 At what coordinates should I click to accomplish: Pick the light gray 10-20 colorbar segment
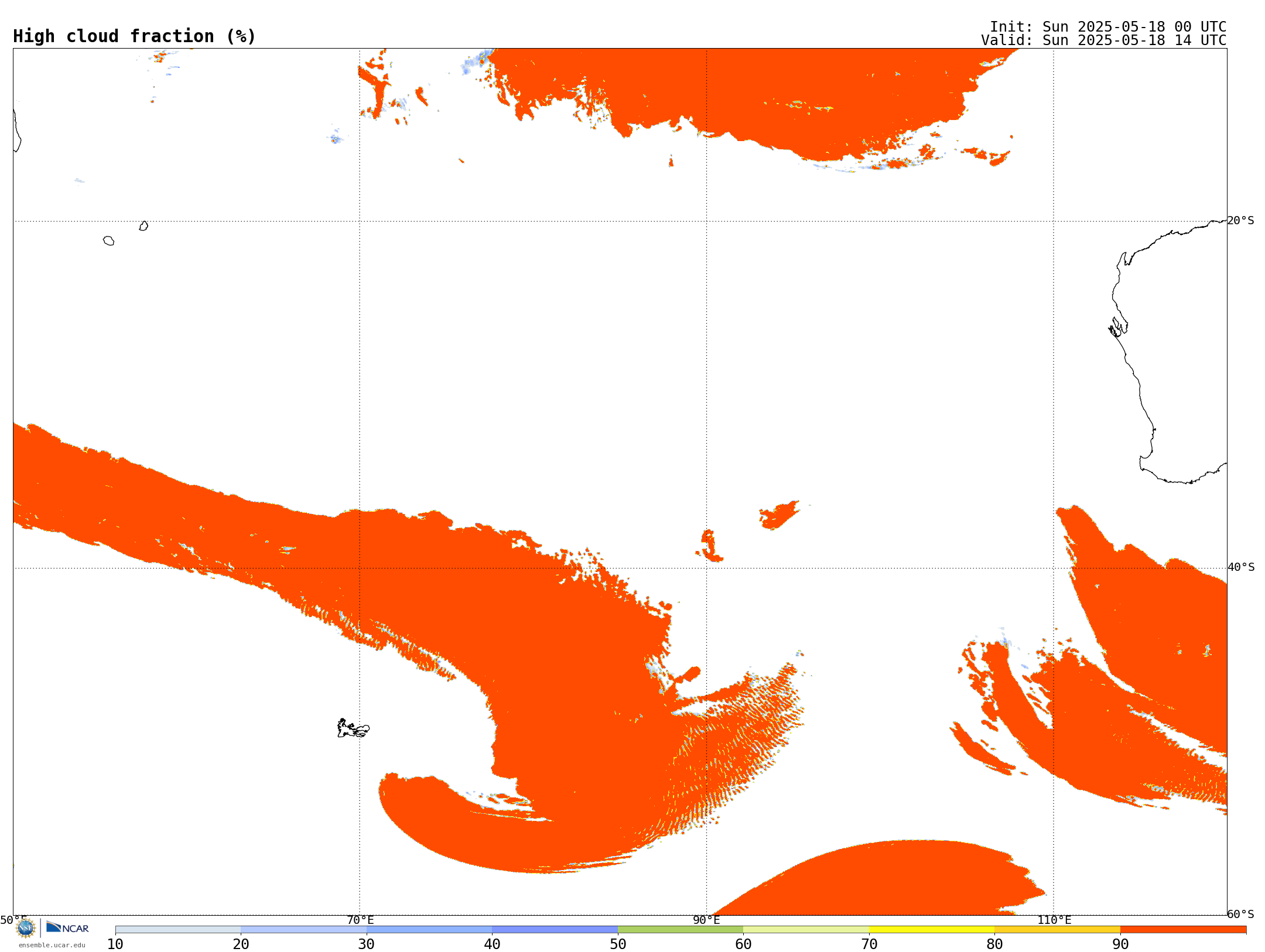pyautogui.click(x=178, y=930)
